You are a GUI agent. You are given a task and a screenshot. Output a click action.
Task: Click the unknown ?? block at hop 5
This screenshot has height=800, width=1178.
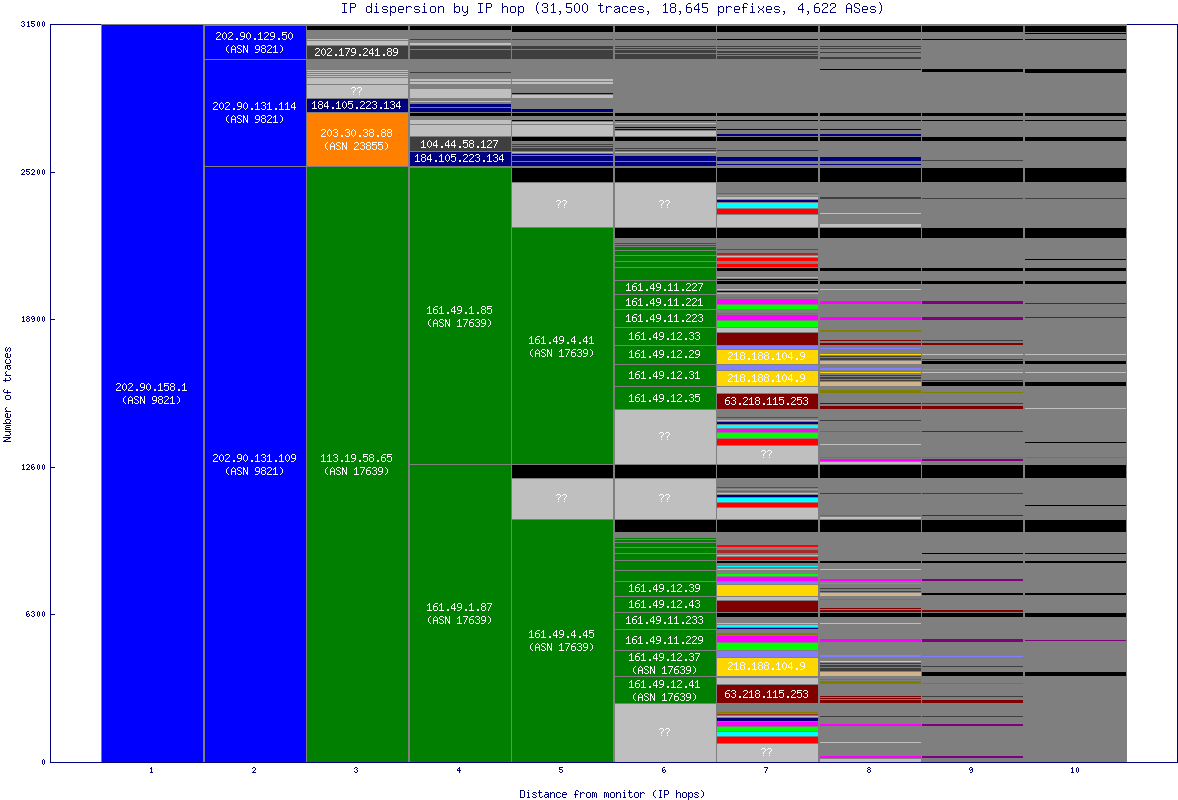click(x=562, y=203)
